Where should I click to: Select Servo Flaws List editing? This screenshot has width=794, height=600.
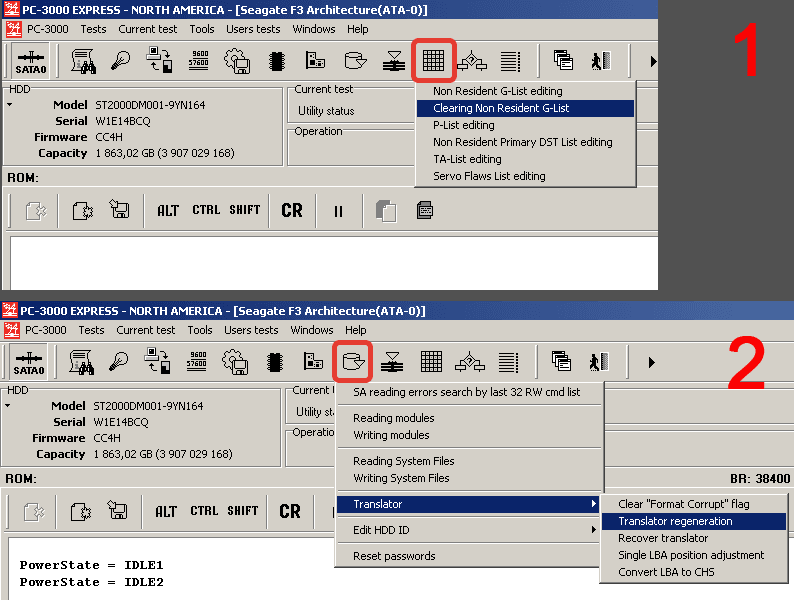525,176
